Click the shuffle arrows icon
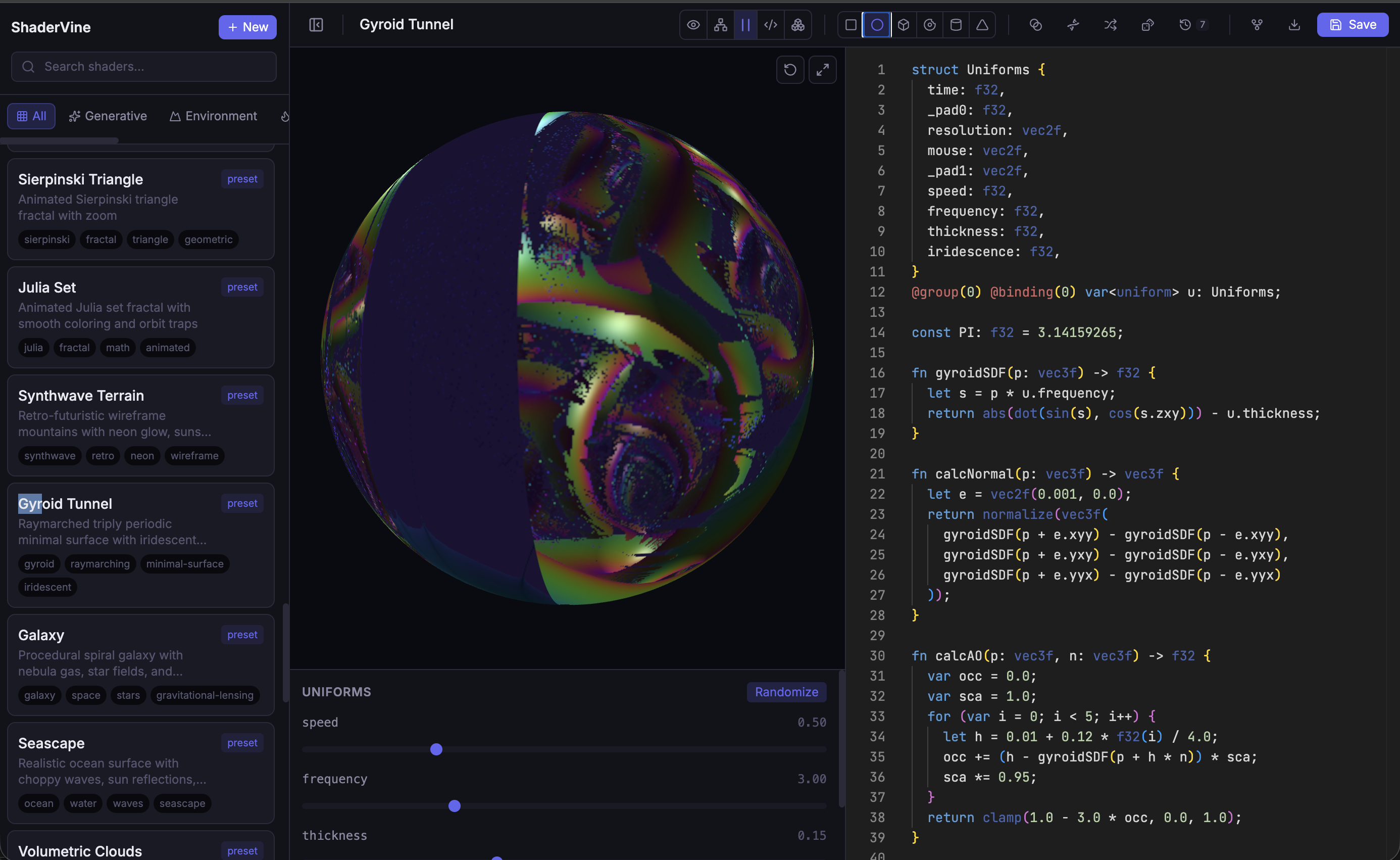This screenshot has height=860, width=1400. [1110, 25]
